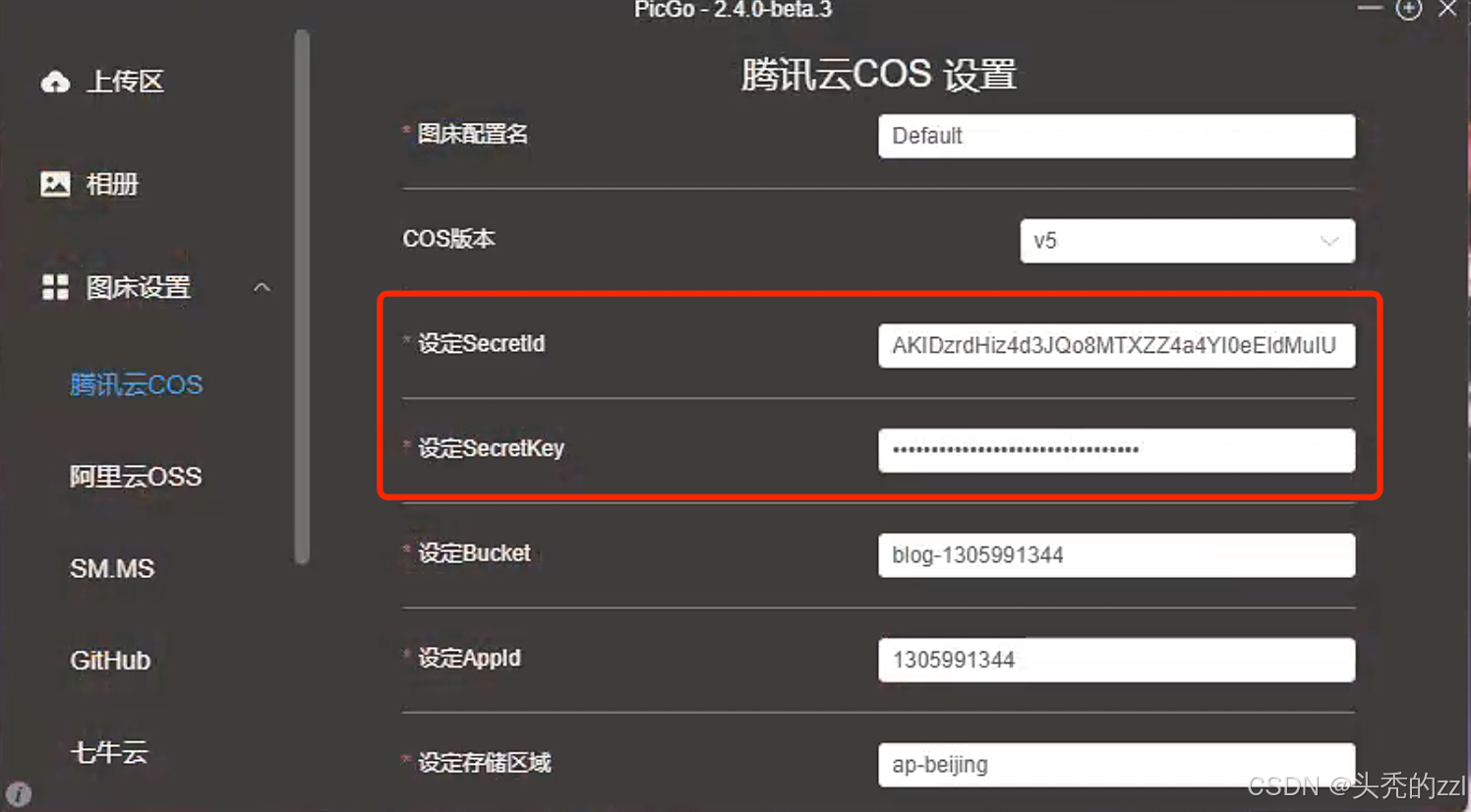Screen dimensions: 1471x812
Task: Click the 设定SecretKey password field
Action: click(1117, 450)
